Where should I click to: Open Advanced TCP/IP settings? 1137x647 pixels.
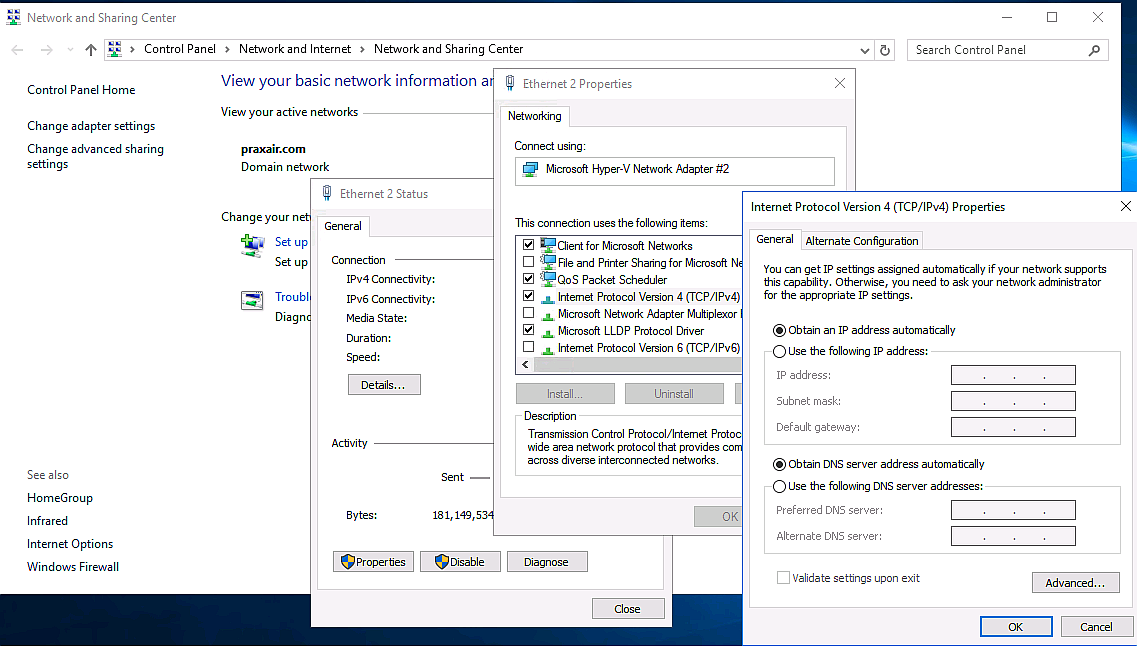tap(1075, 583)
